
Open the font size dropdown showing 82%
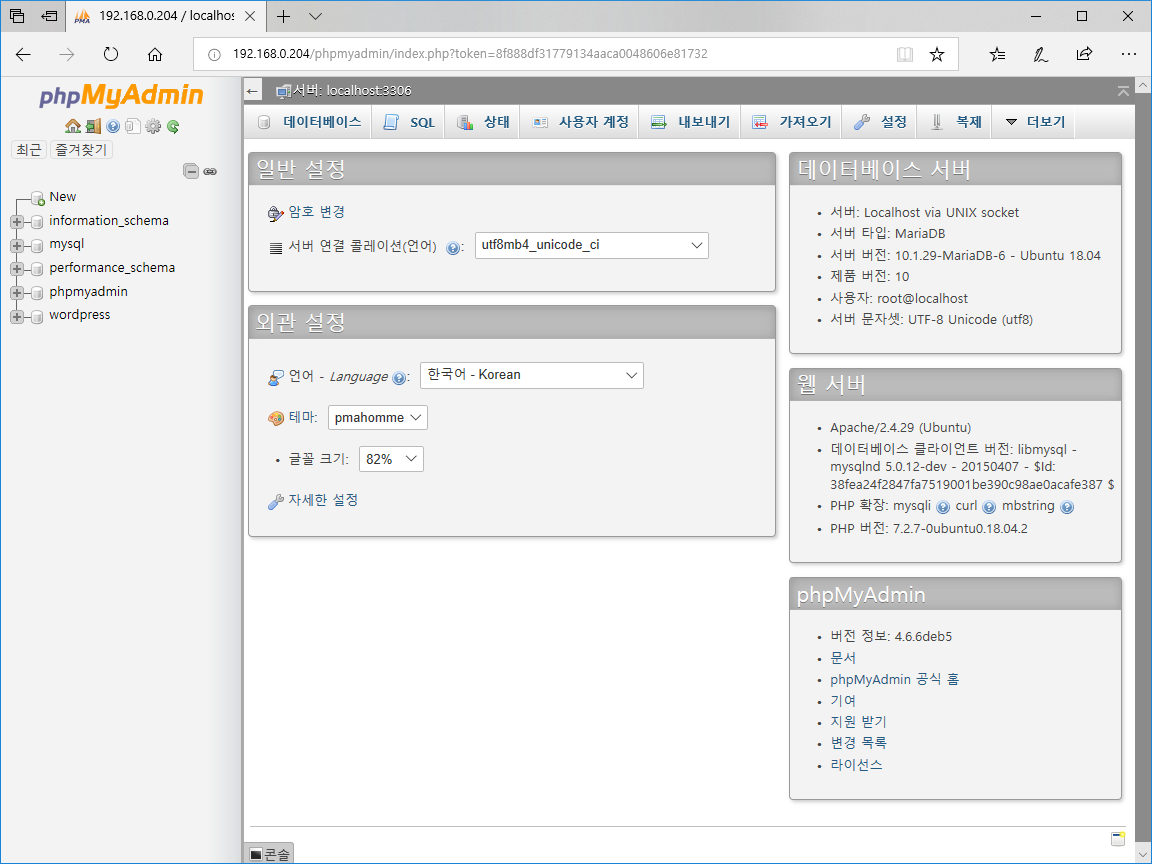click(391, 459)
